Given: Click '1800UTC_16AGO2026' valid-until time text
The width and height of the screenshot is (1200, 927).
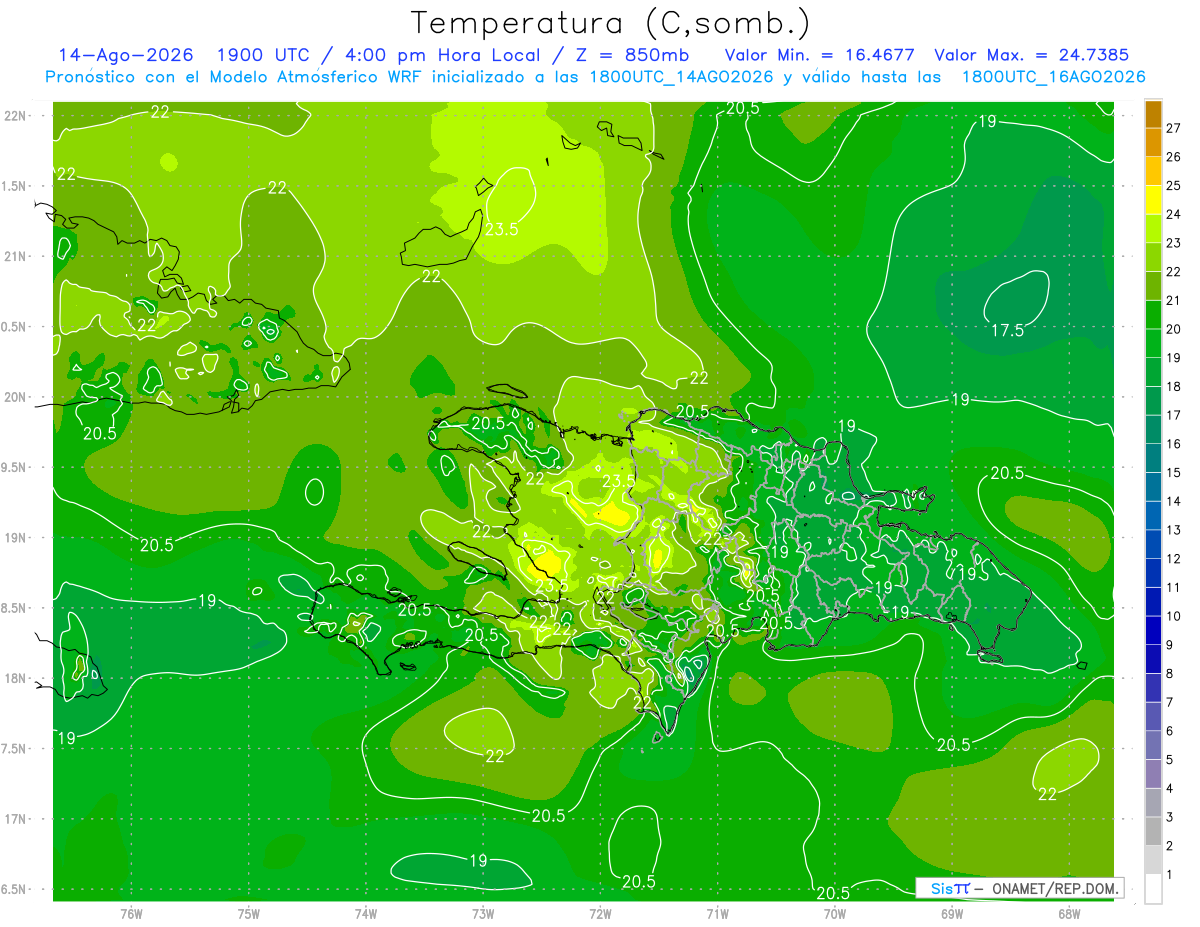Looking at the screenshot, I should click(1053, 77).
